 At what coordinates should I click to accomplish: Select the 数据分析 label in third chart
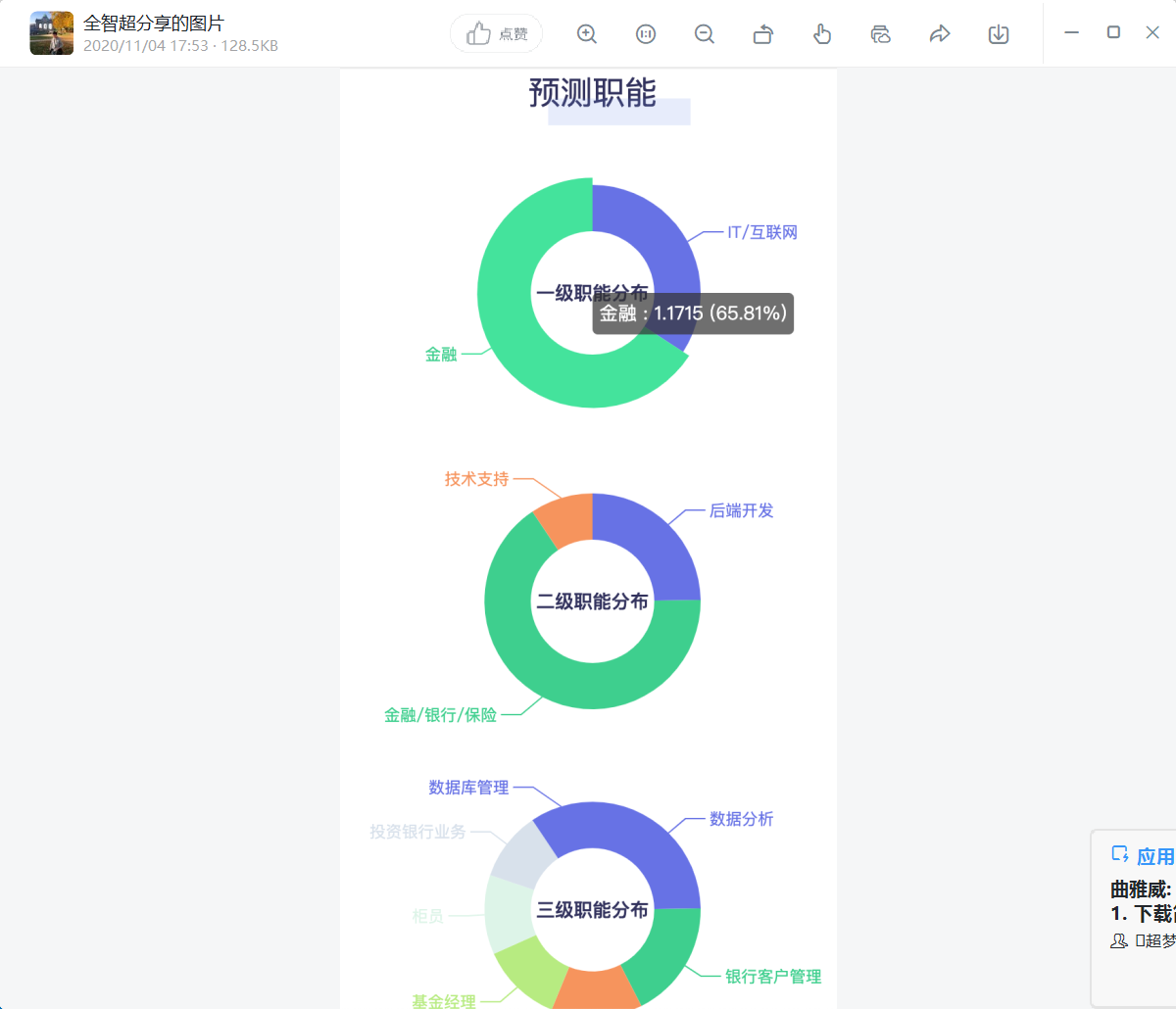(x=741, y=819)
